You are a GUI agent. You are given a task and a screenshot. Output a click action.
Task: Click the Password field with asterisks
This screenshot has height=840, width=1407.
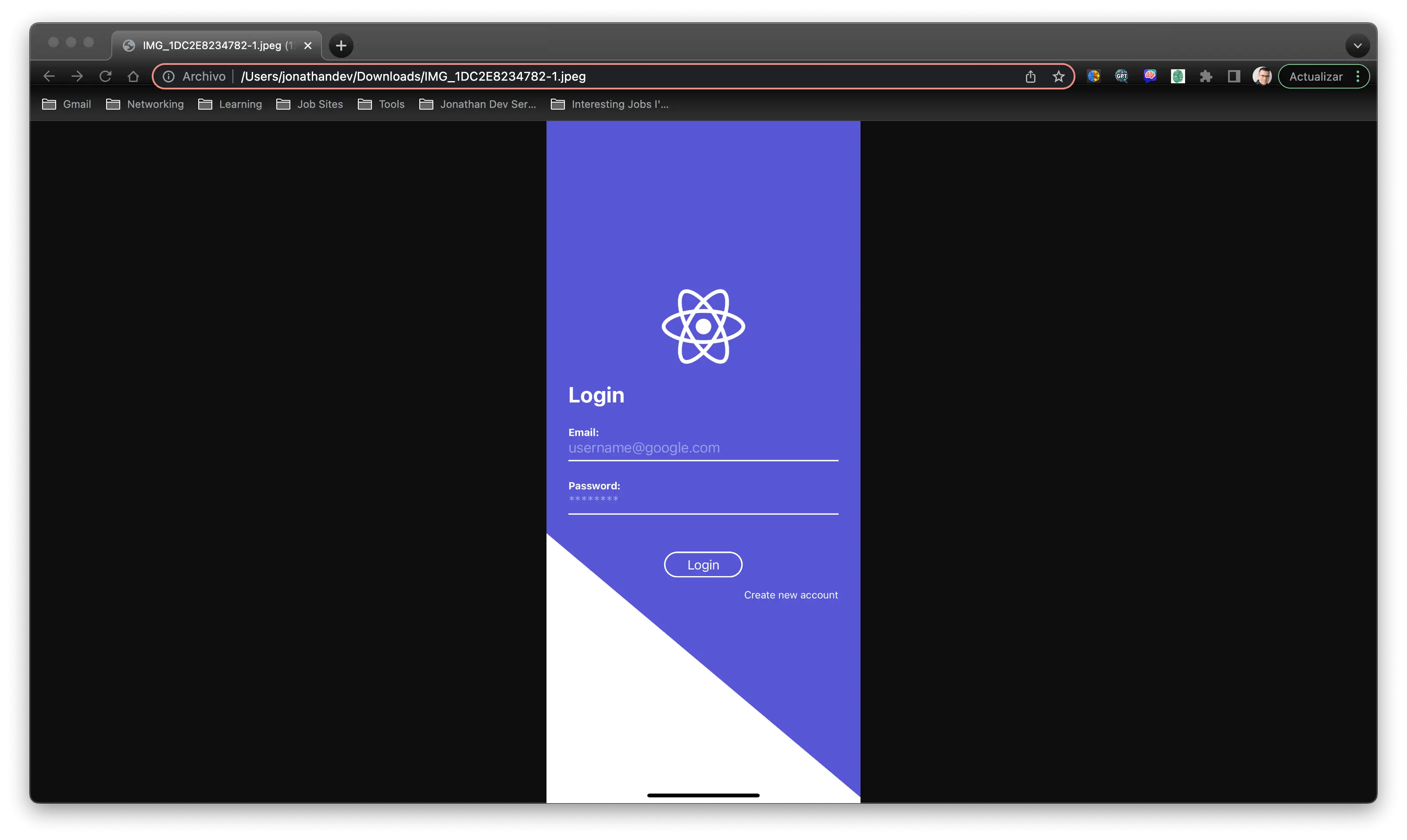(703, 503)
